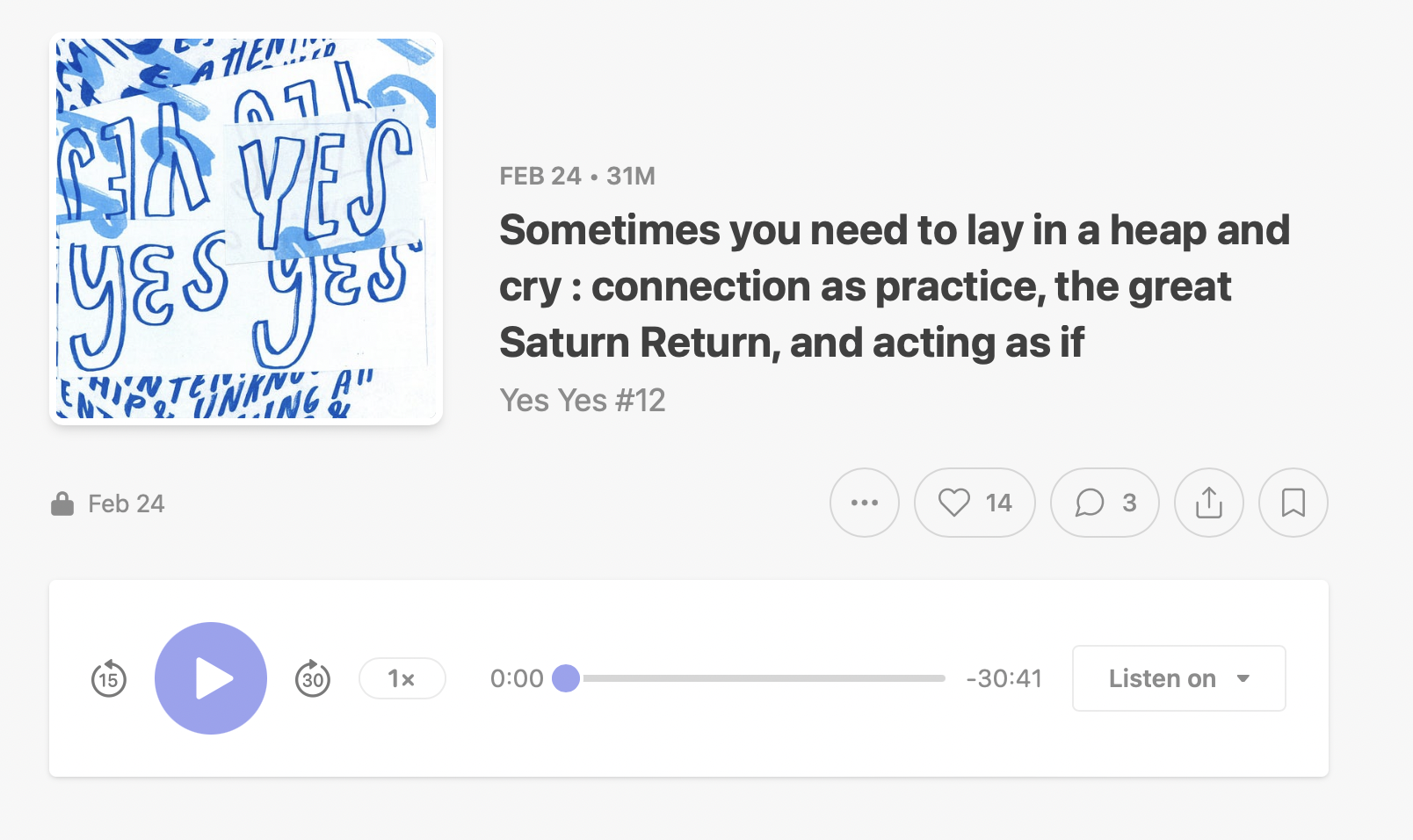1413x840 pixels.
Task: Click the 0:00 elapsed time label
Action: click(517, 678)
